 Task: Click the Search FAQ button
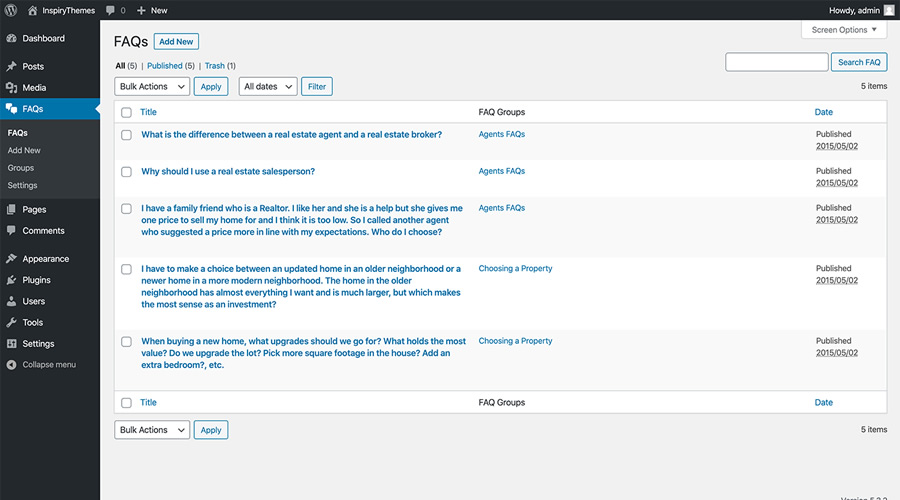click(859, 62)
